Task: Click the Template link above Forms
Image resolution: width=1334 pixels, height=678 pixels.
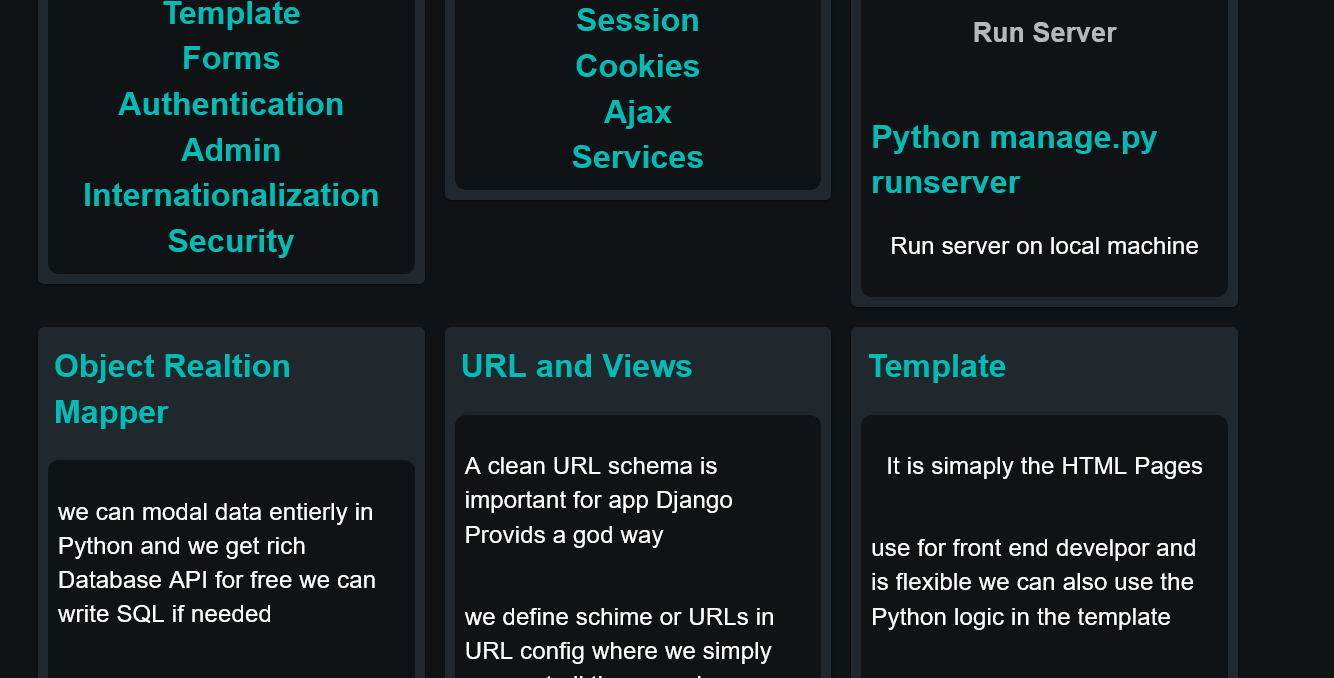Action: coord(231,14)
